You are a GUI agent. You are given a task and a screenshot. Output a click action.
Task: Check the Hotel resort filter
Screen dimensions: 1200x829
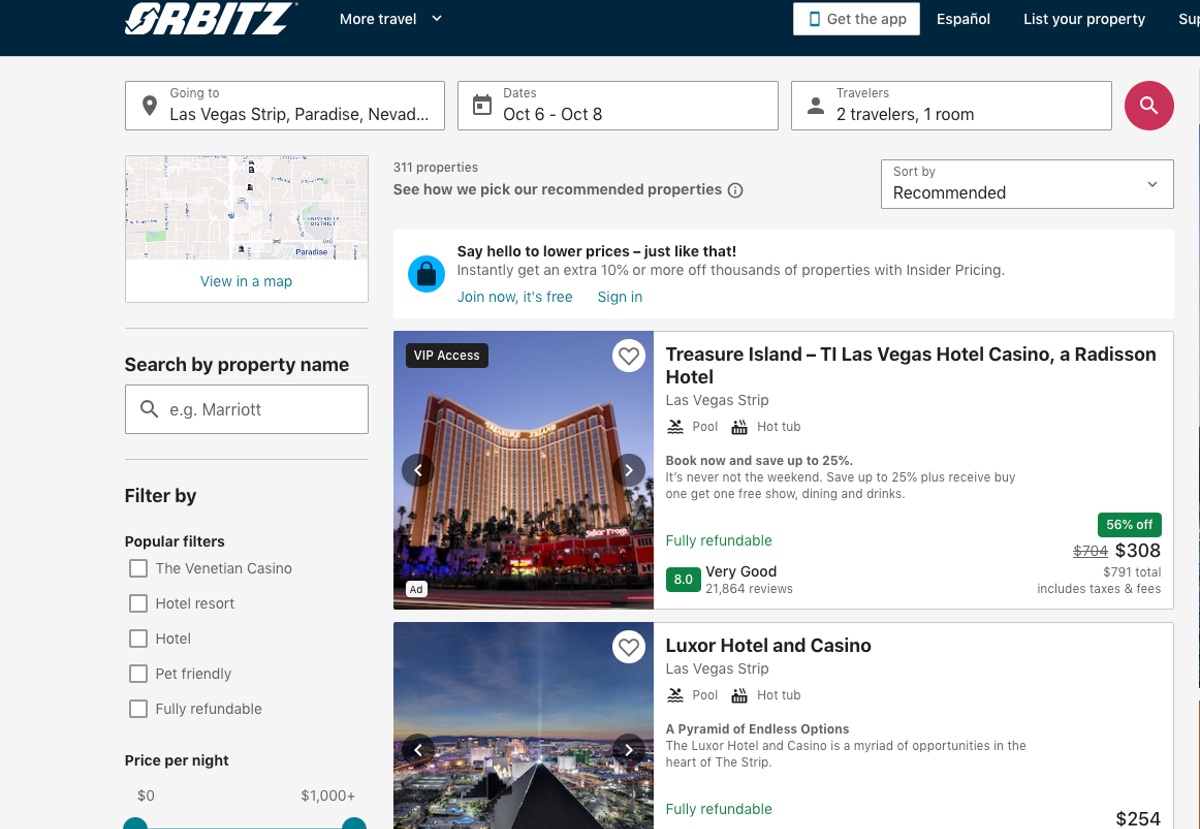(138, 604)
